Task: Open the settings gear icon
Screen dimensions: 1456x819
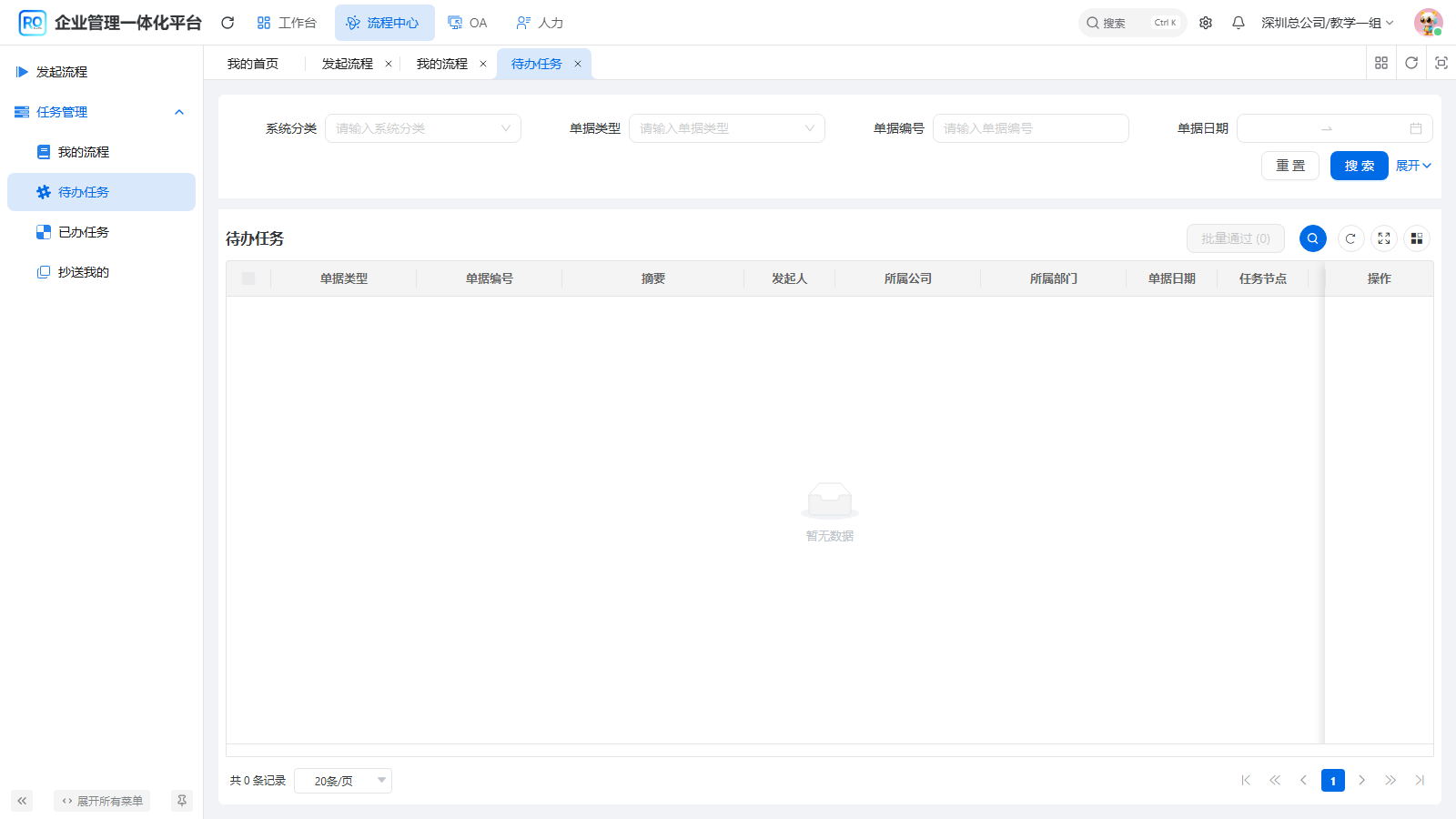Action: [1206, 23]
